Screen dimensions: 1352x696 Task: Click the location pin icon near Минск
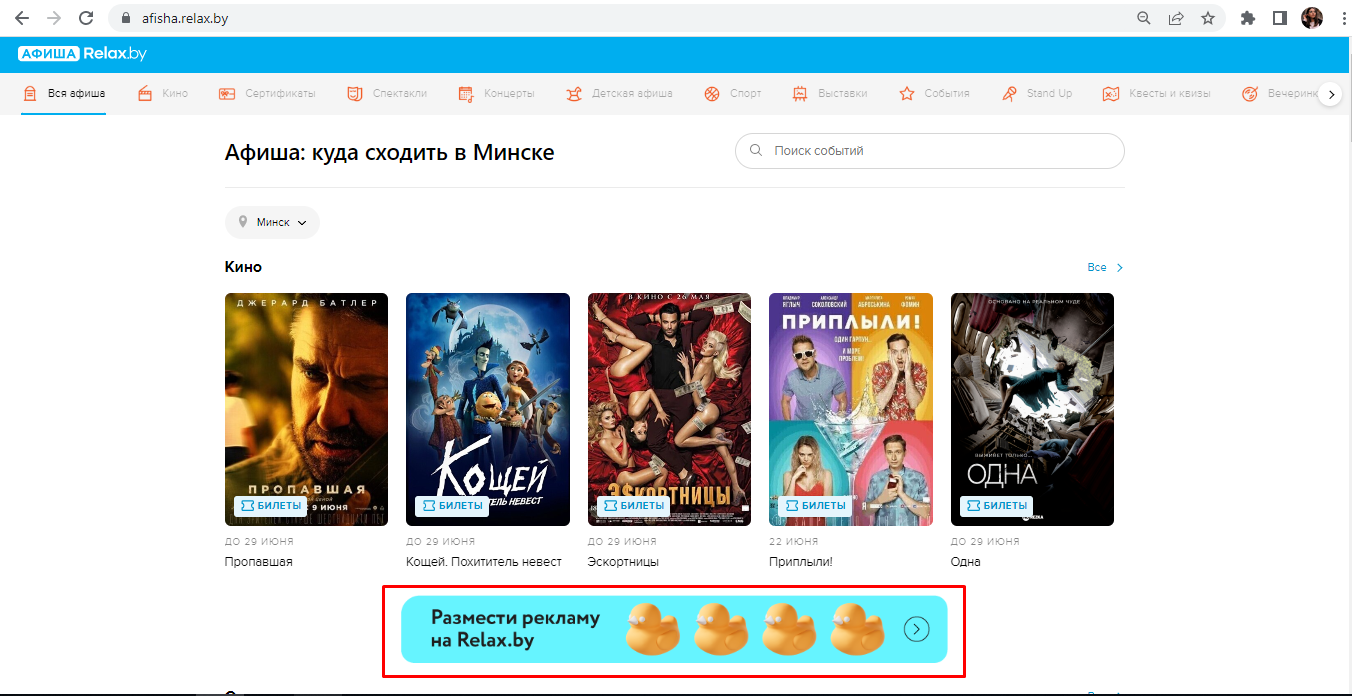pyautogui.click(x=242, y=222)
